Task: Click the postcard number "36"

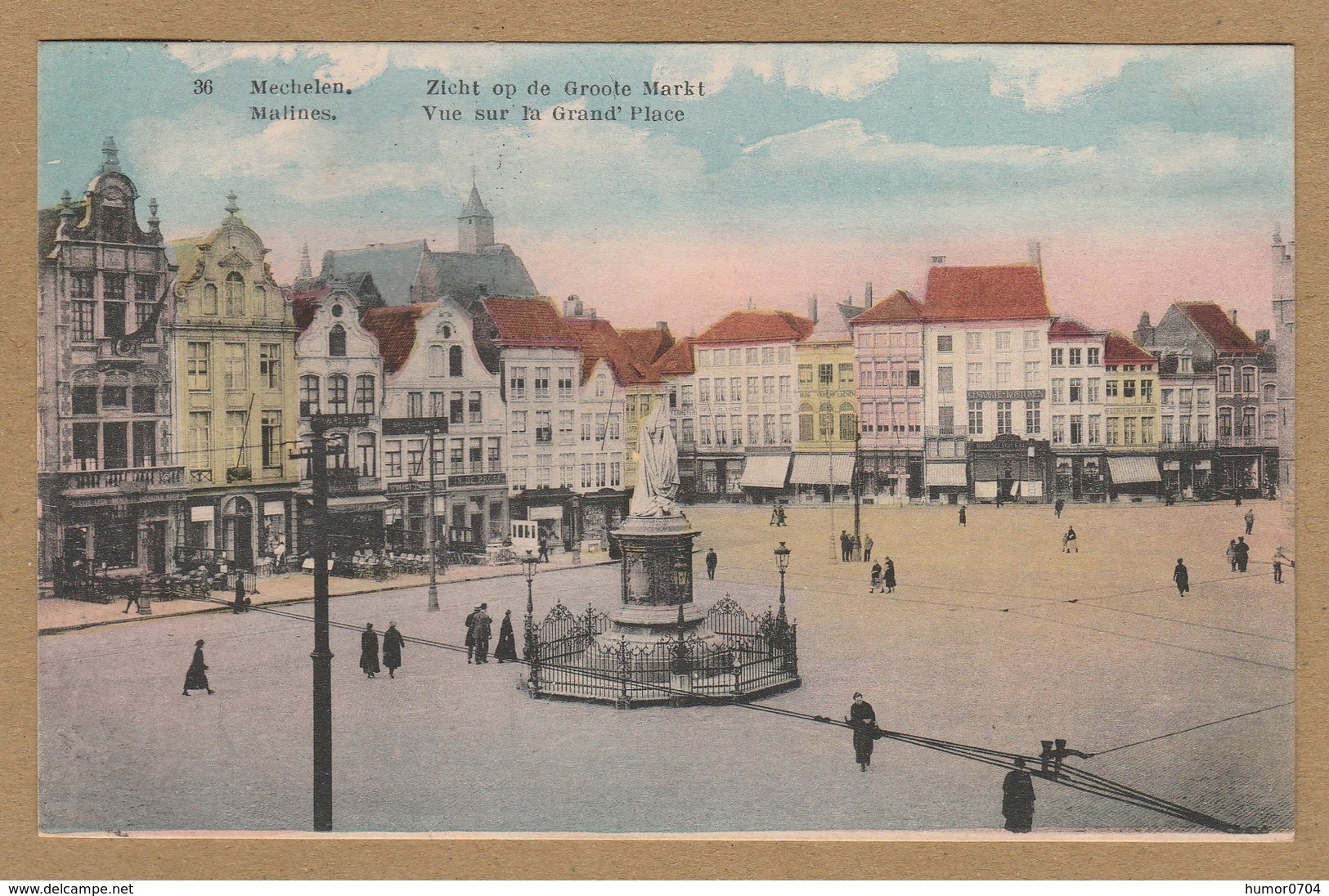Action: (203, 87)
